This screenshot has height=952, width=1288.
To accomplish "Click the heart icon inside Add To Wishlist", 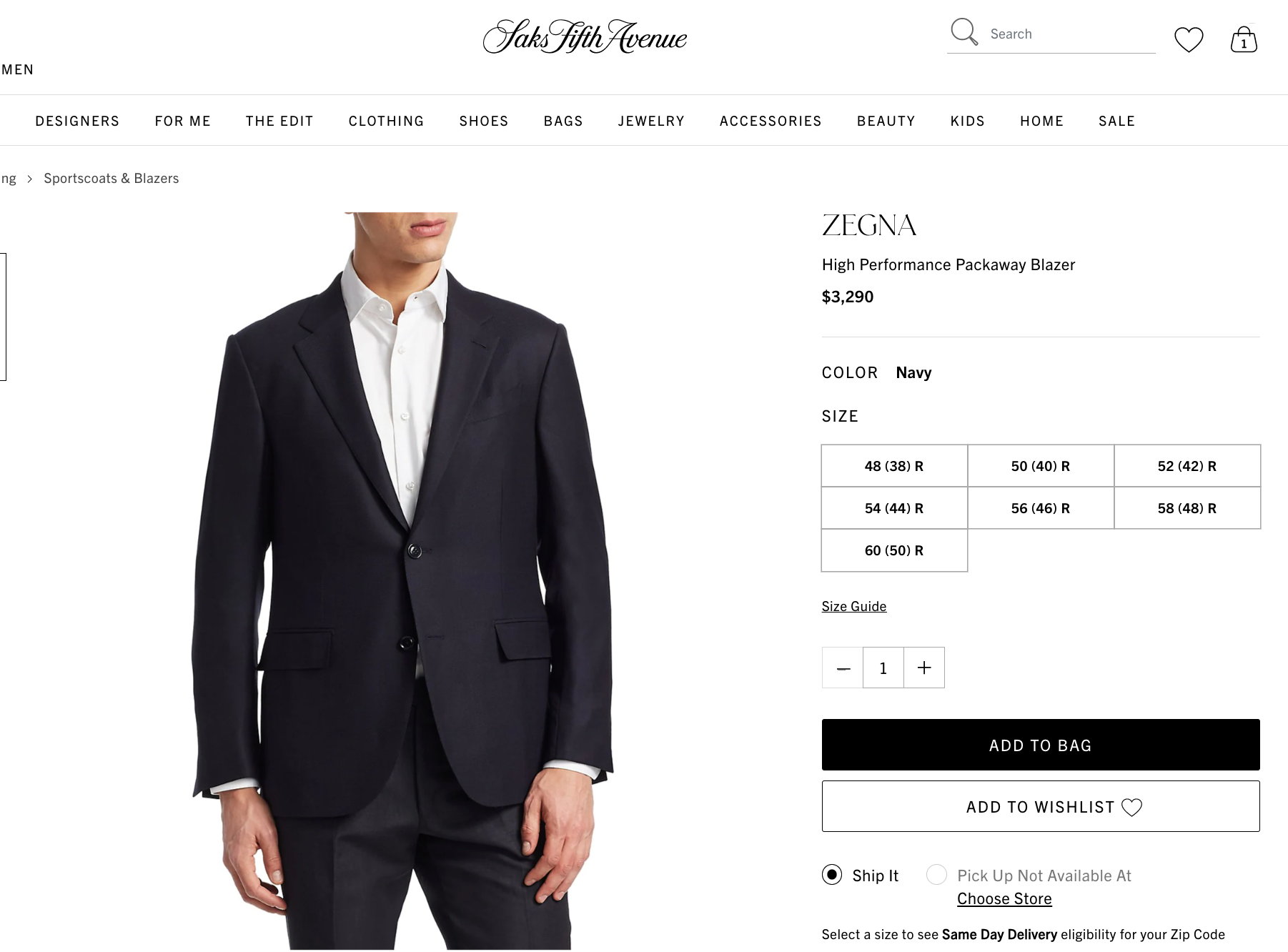I will (1134, 808).
